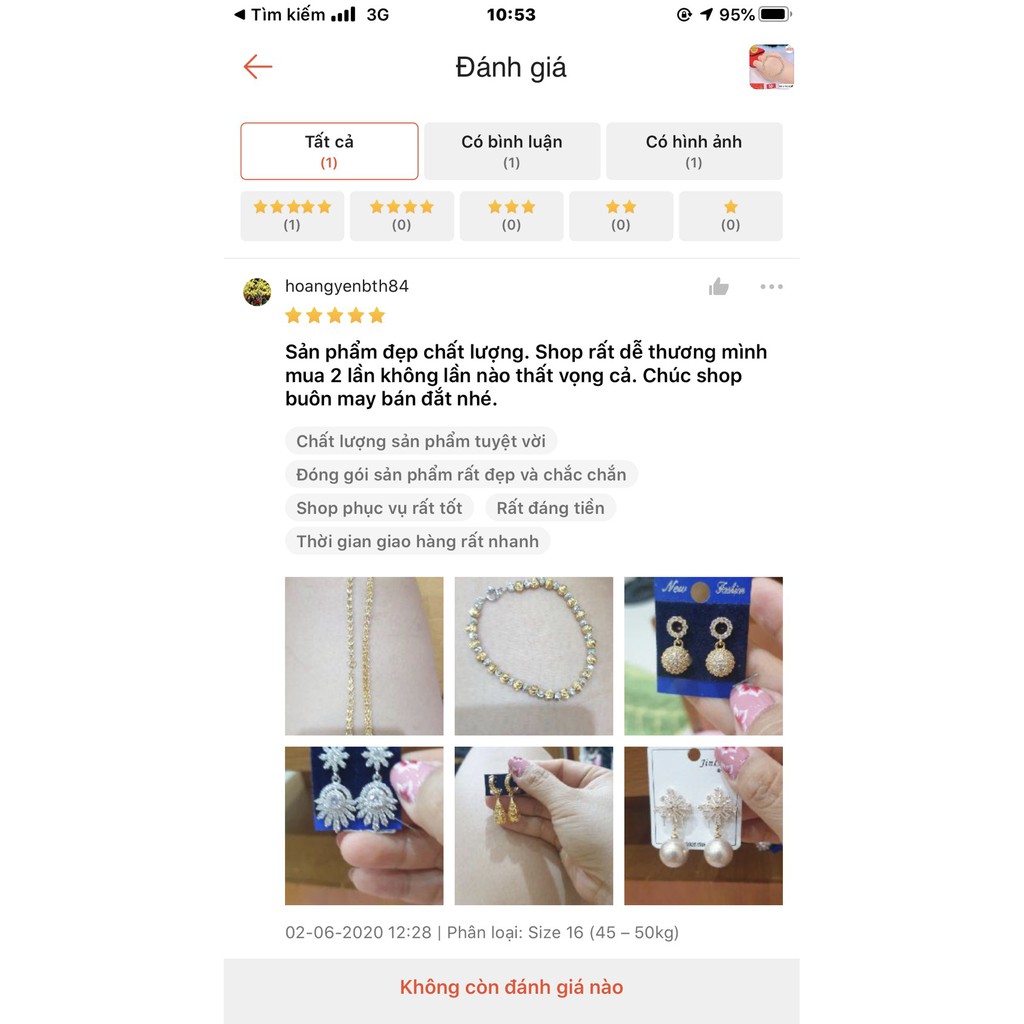Select the Tất cả reviews tab
1024x1024 pixels.
tap(329, 151)
